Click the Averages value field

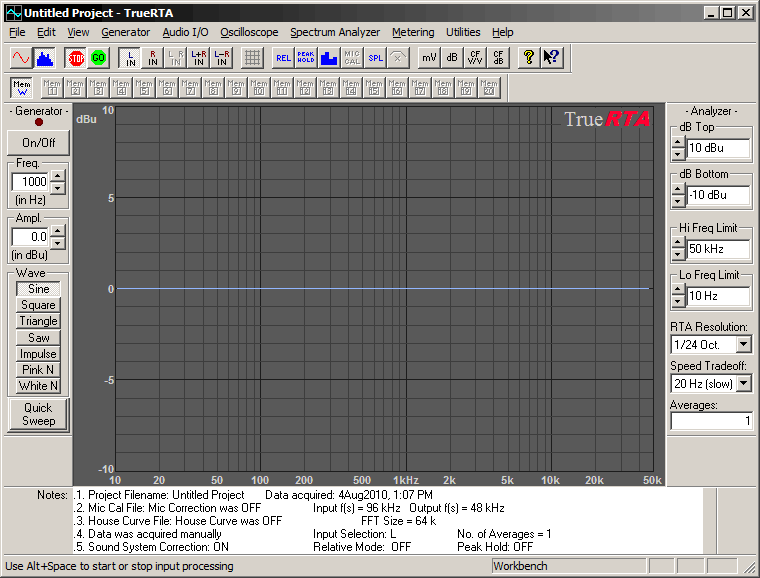click(x=711, y=421)
